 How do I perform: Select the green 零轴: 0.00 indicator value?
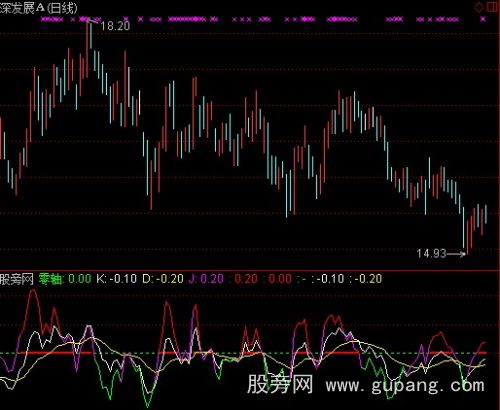[x=65, y=279]
